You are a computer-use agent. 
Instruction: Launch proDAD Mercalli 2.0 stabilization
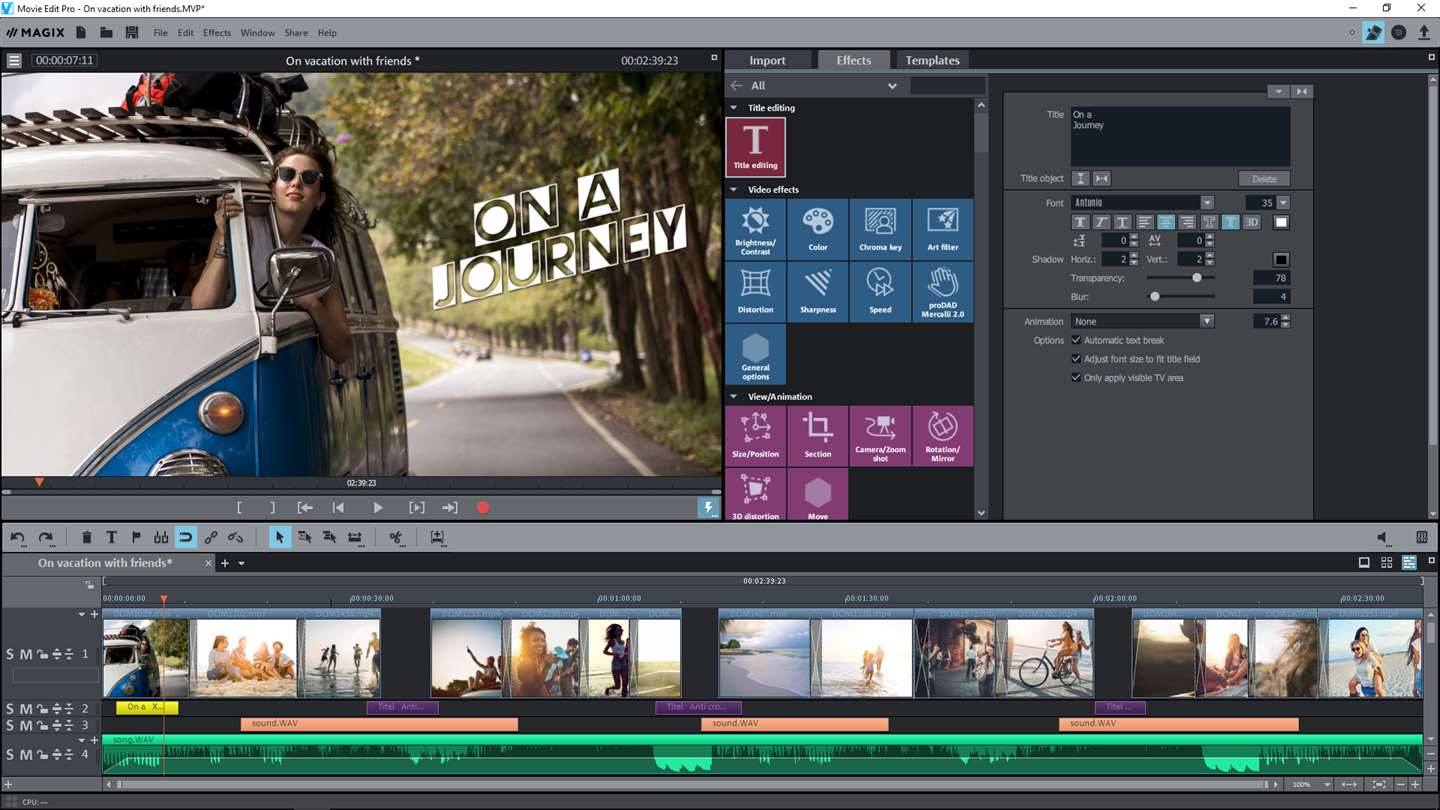[943, 292]
